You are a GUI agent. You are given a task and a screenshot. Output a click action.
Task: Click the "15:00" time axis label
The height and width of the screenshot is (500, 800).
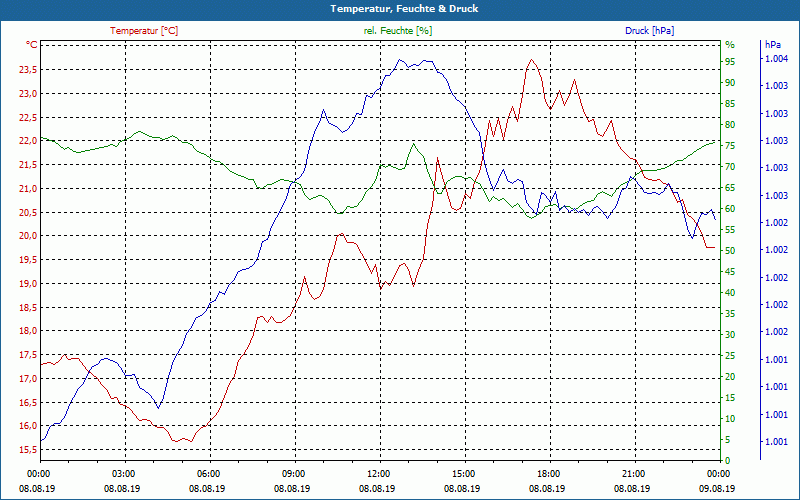tap(463, 473)
